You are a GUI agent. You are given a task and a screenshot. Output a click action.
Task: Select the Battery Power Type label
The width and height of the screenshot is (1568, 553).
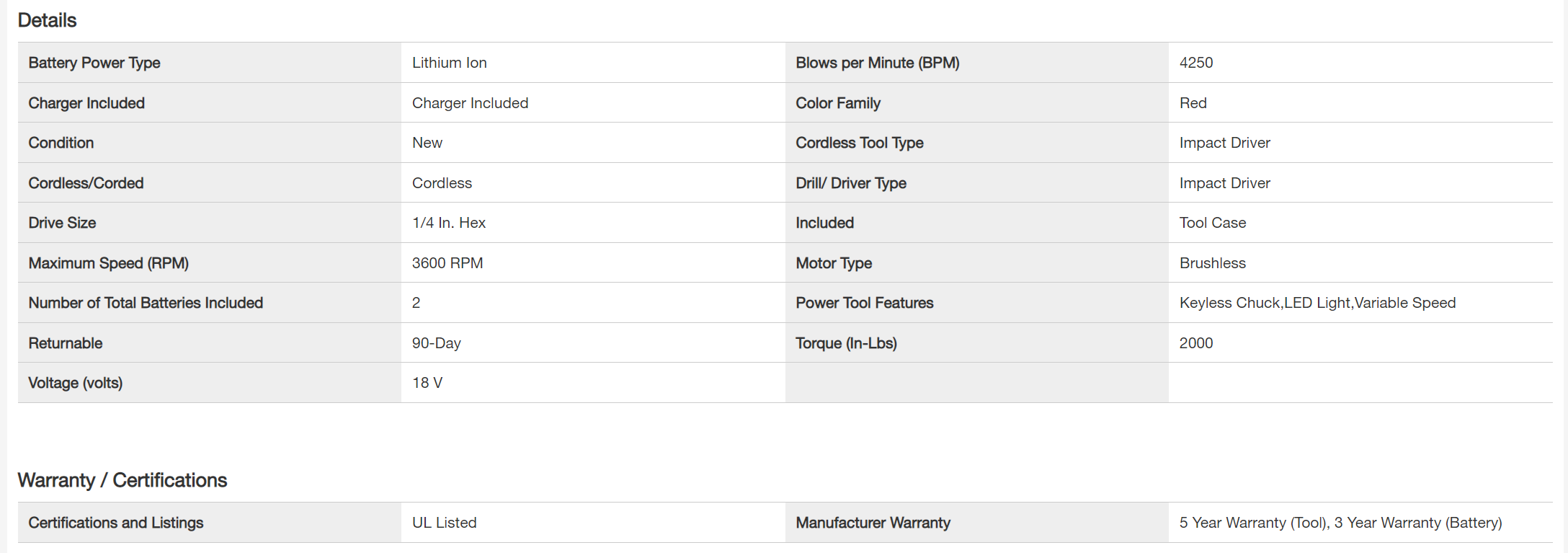(94, 63)
